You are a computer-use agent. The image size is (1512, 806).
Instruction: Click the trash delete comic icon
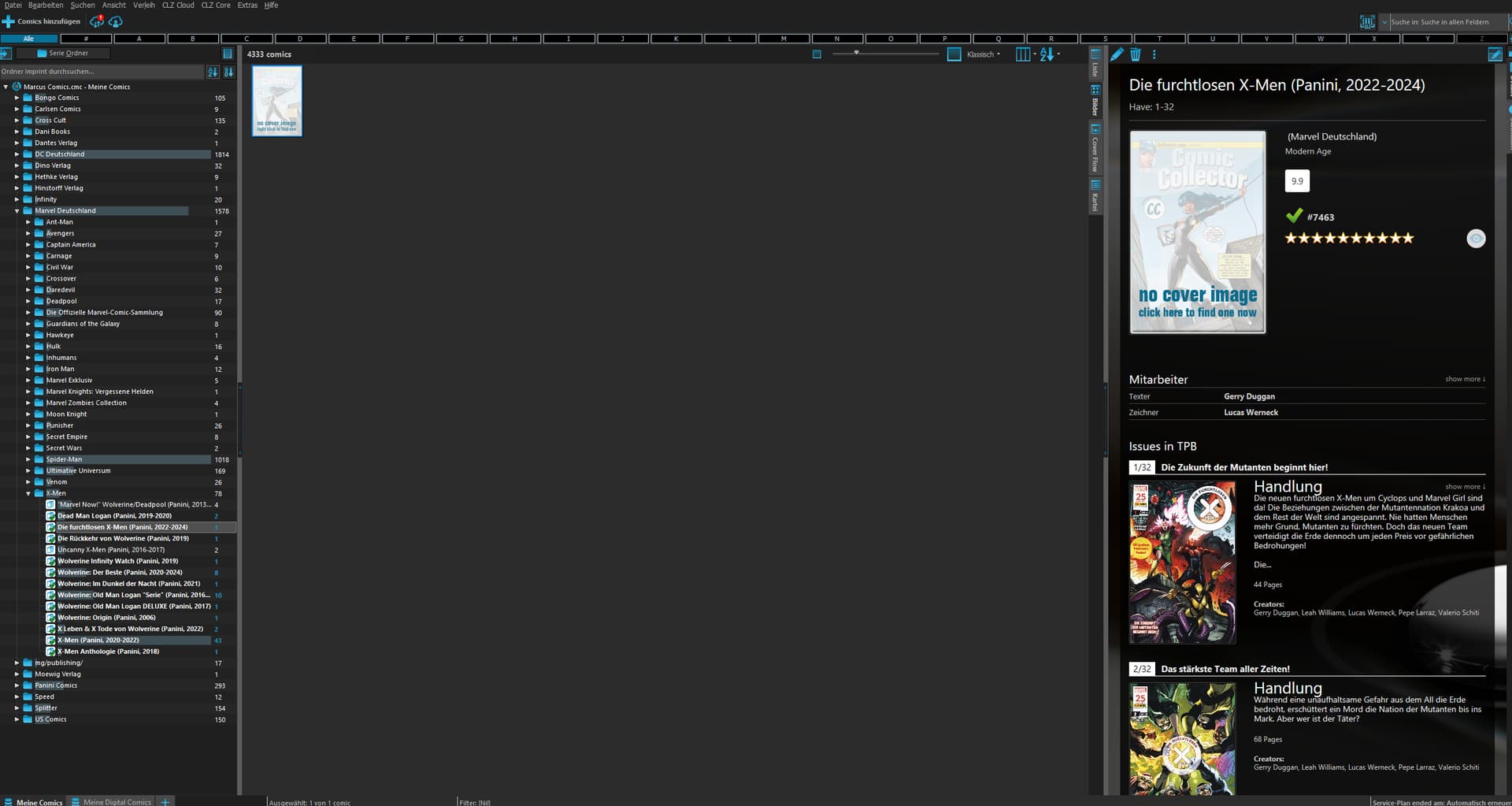(1136, 54)
